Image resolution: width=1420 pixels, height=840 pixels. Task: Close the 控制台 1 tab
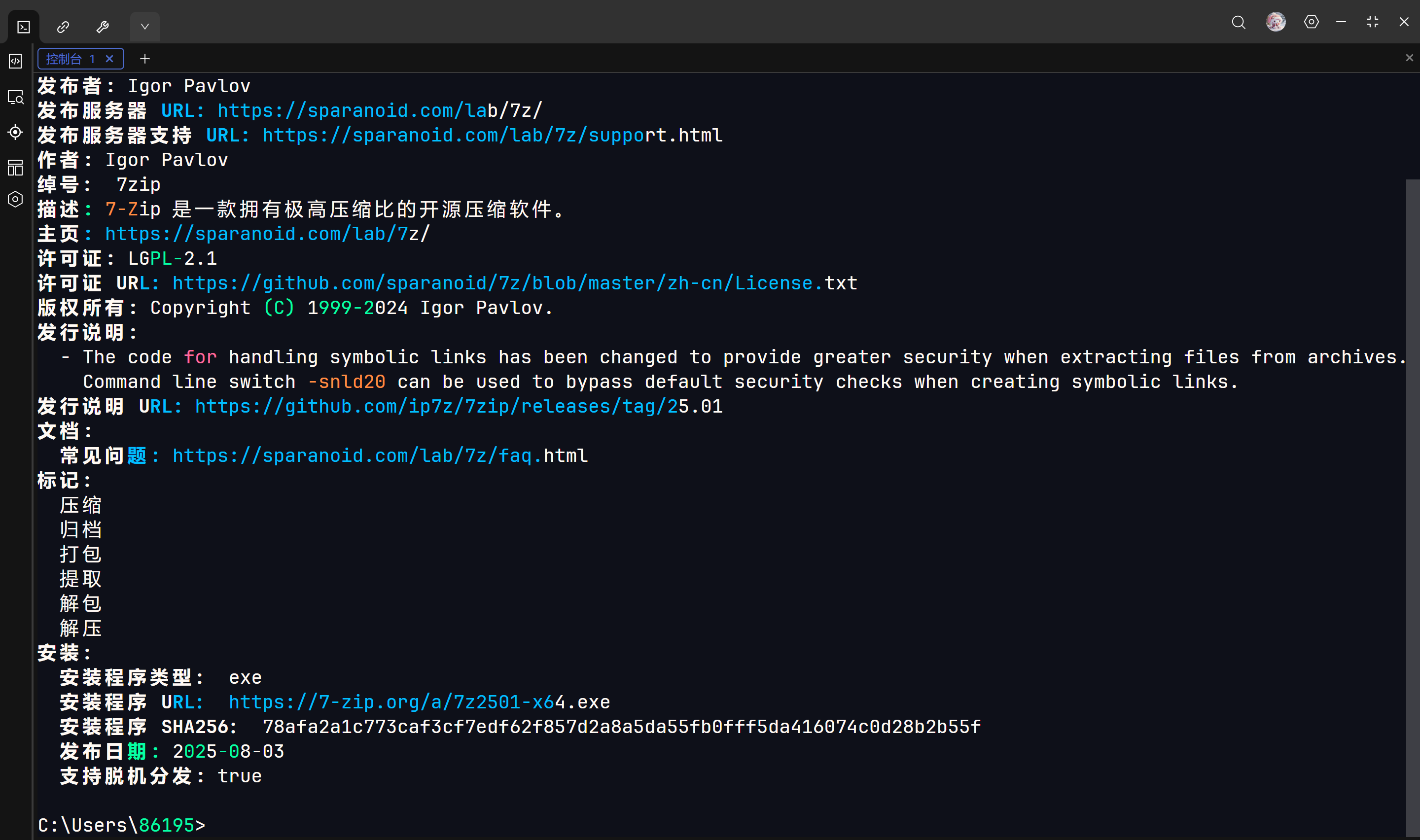coord(110,59)
